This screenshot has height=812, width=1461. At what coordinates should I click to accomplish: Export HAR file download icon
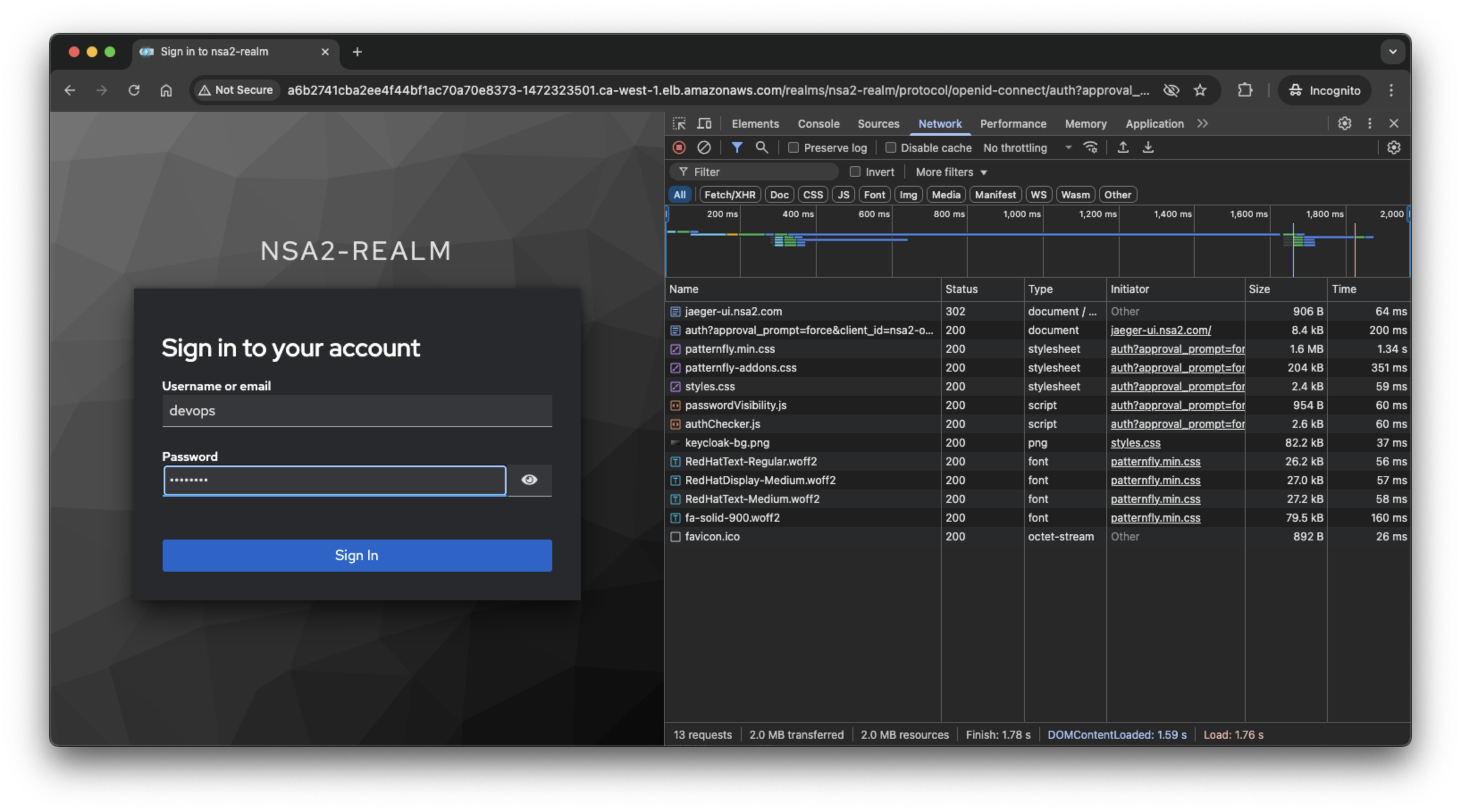pos(1148,147)
